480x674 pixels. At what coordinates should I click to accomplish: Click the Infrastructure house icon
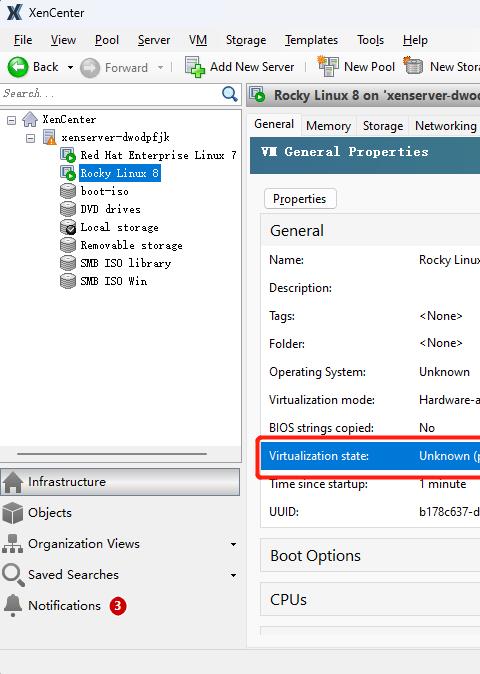(x=13, y=482)
